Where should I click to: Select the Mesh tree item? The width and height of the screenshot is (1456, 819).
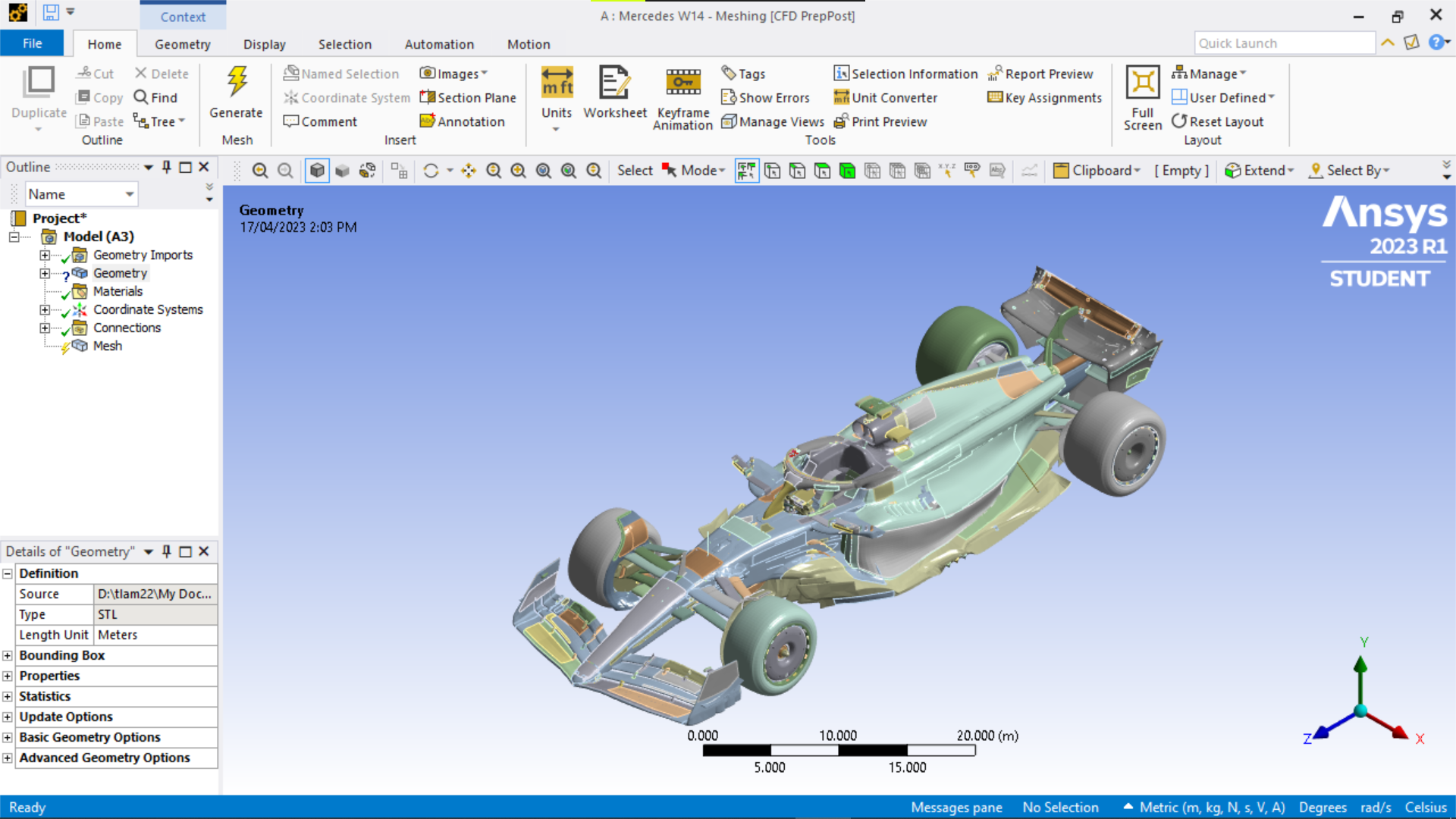pos(107,346)
